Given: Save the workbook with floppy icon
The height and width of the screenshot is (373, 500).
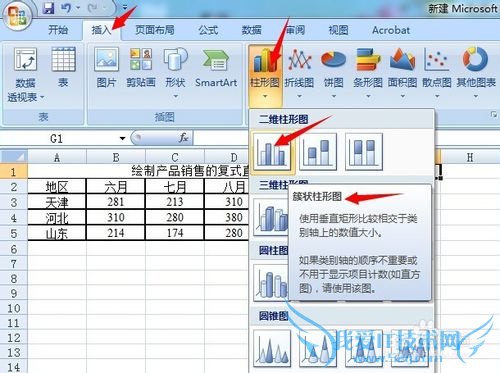Looking at the screenshot, I should [49, 8].
